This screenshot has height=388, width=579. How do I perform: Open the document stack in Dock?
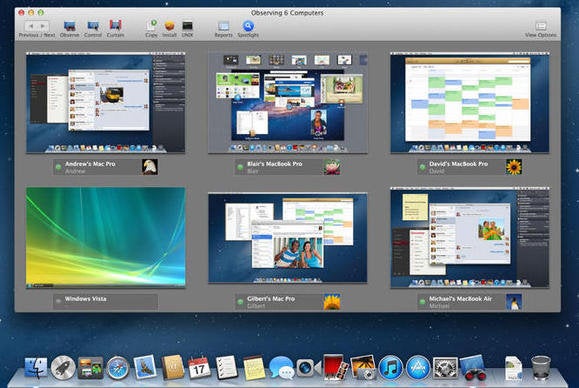[x=514, y=368]
